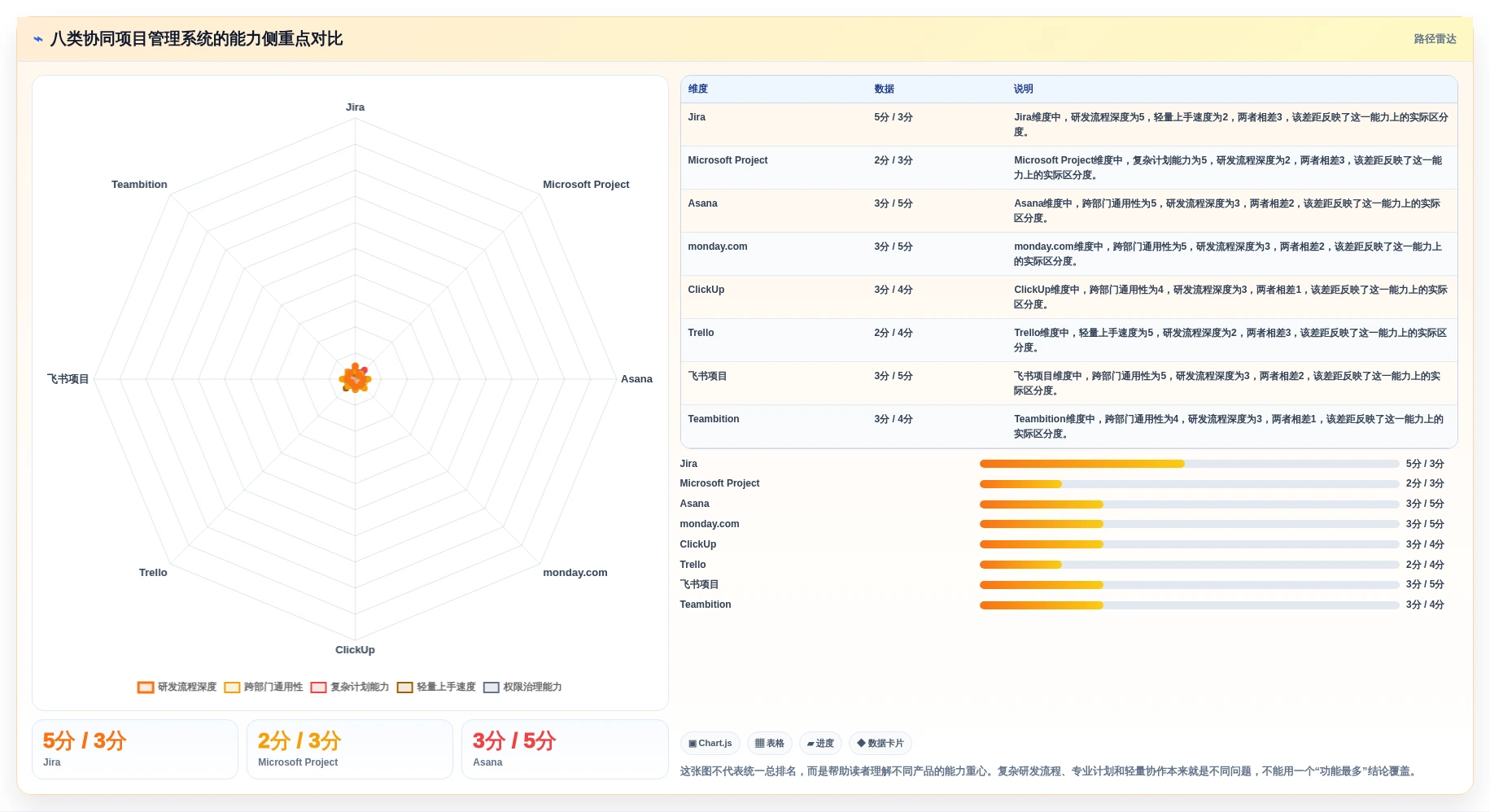Select the 飞书项目 table row name
1490x812 pixels.
tap(707, 376)
